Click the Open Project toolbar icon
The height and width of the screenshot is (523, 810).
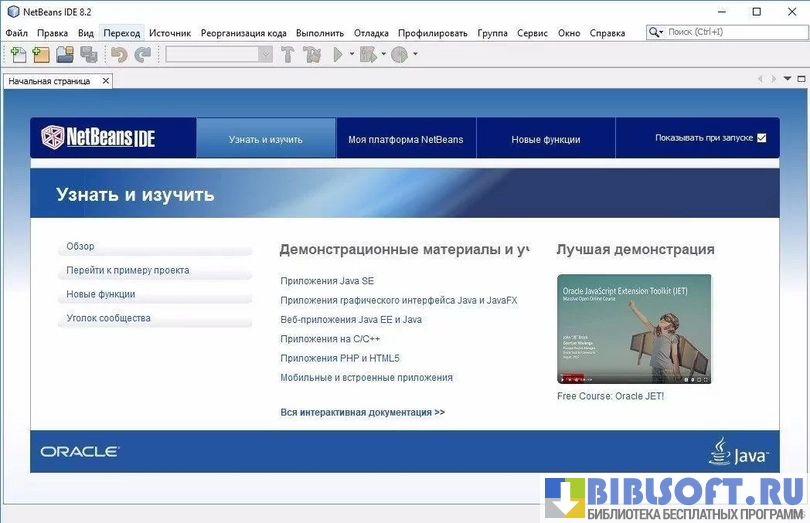pyautogui.click(x=65, y=55)
